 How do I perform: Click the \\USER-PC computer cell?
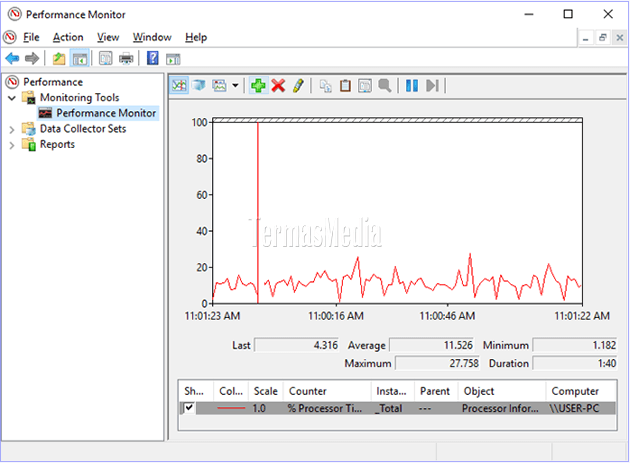[575, 408]
